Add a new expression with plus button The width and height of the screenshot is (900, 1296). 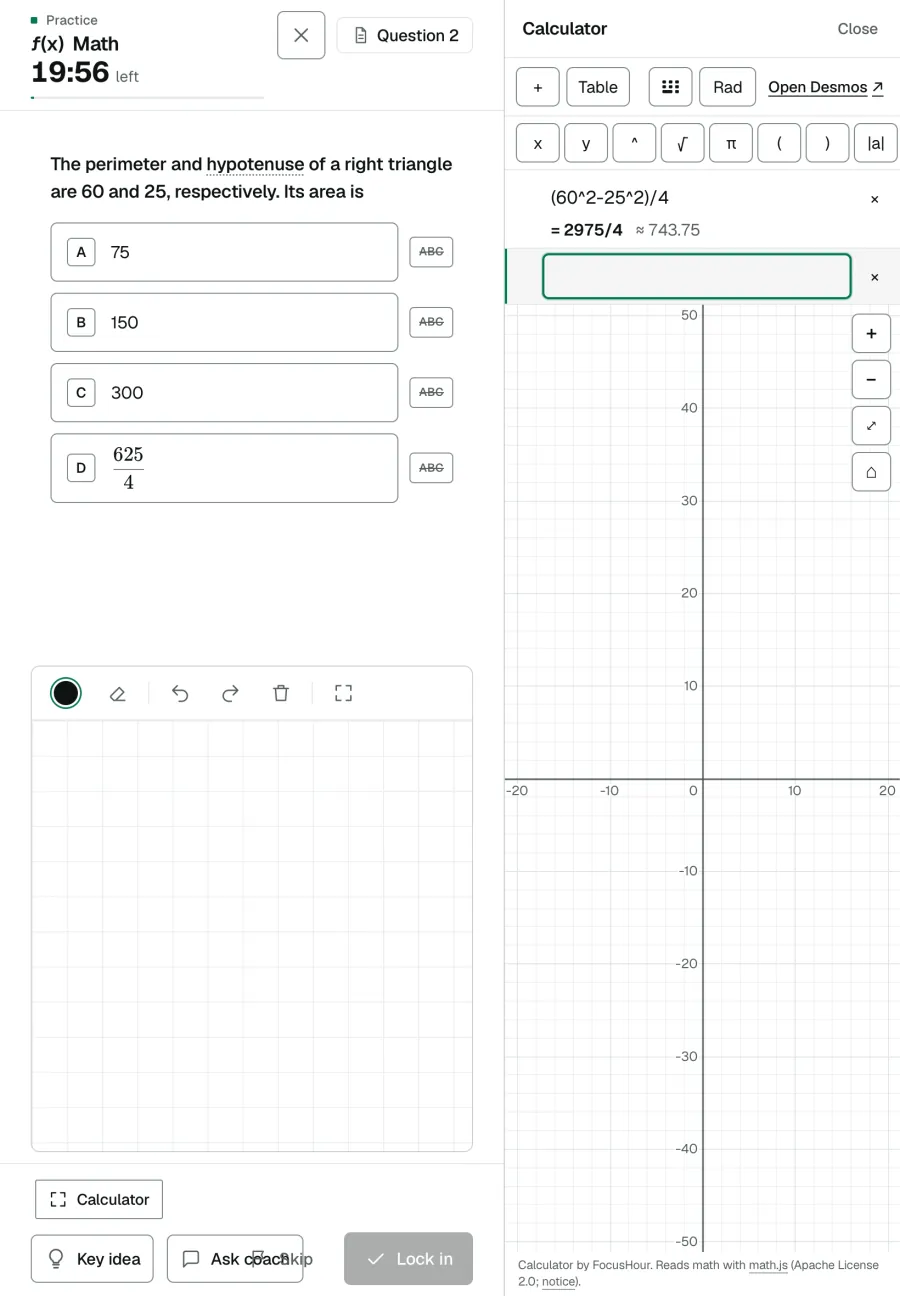click(538, 87)
